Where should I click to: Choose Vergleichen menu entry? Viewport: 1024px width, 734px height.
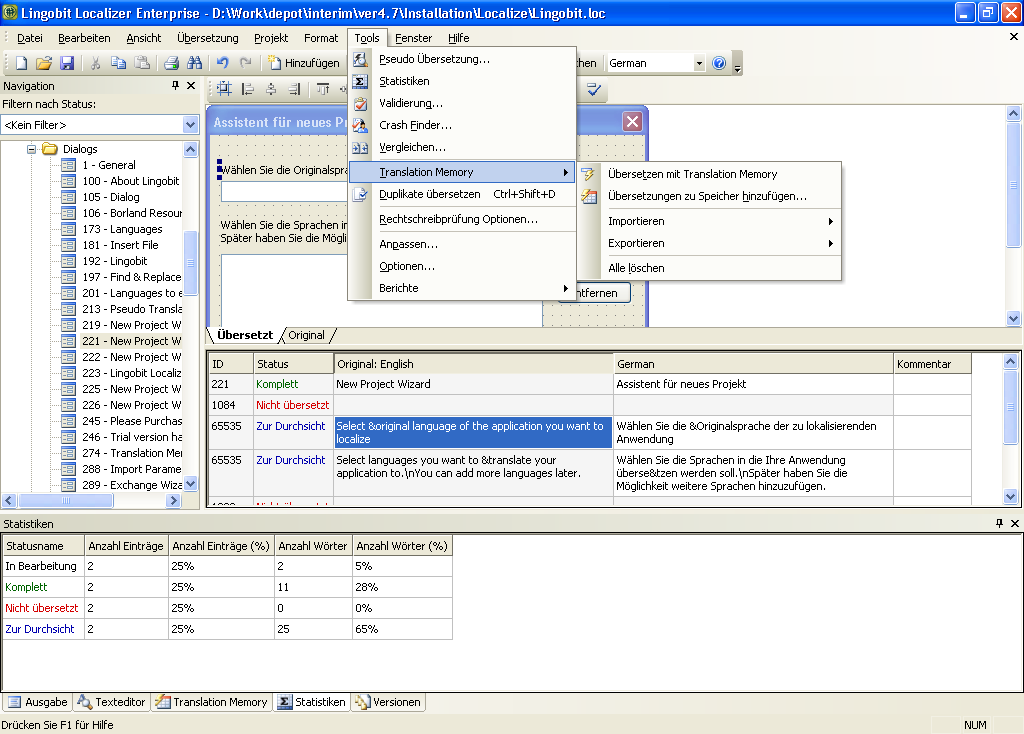462,148
